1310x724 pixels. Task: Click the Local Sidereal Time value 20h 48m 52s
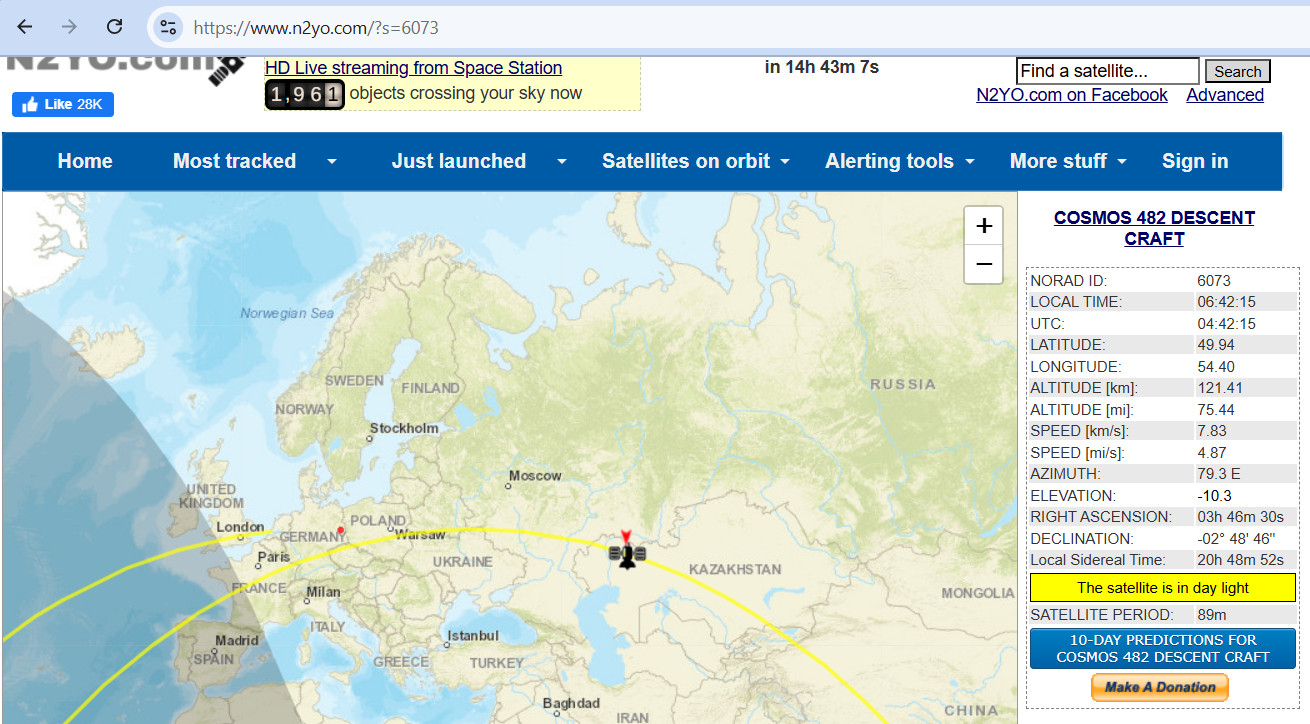pyautogui.click(x=1240, y=560)
